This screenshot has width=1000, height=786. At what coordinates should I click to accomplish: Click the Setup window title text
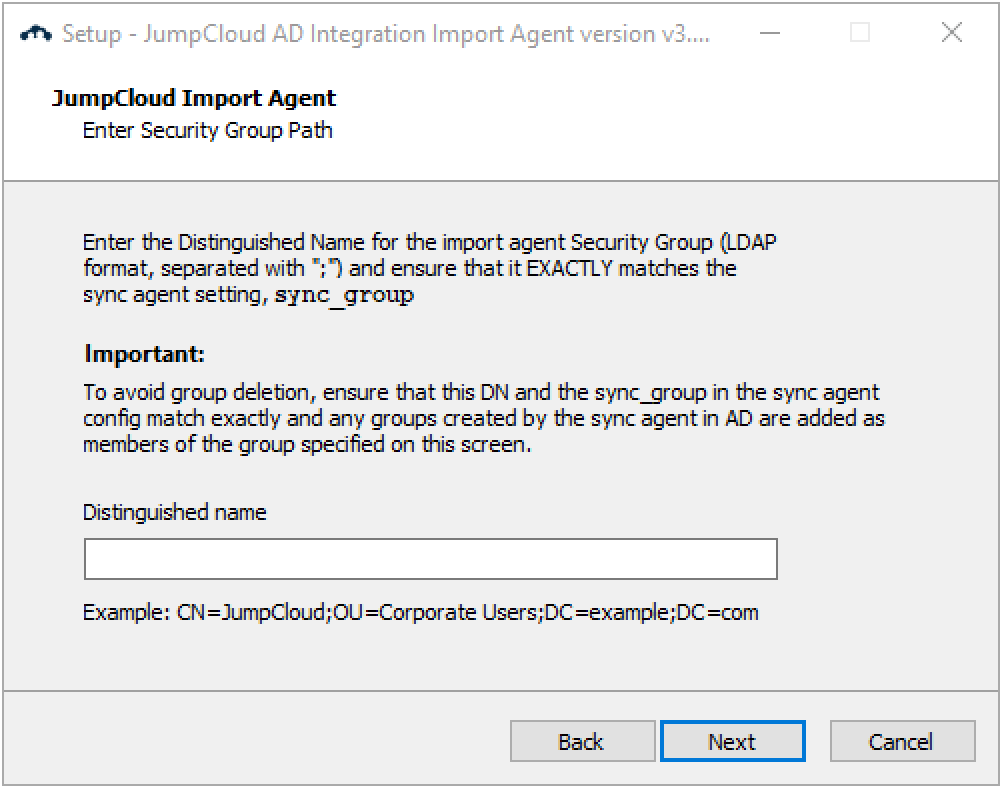tap(385, 33)
